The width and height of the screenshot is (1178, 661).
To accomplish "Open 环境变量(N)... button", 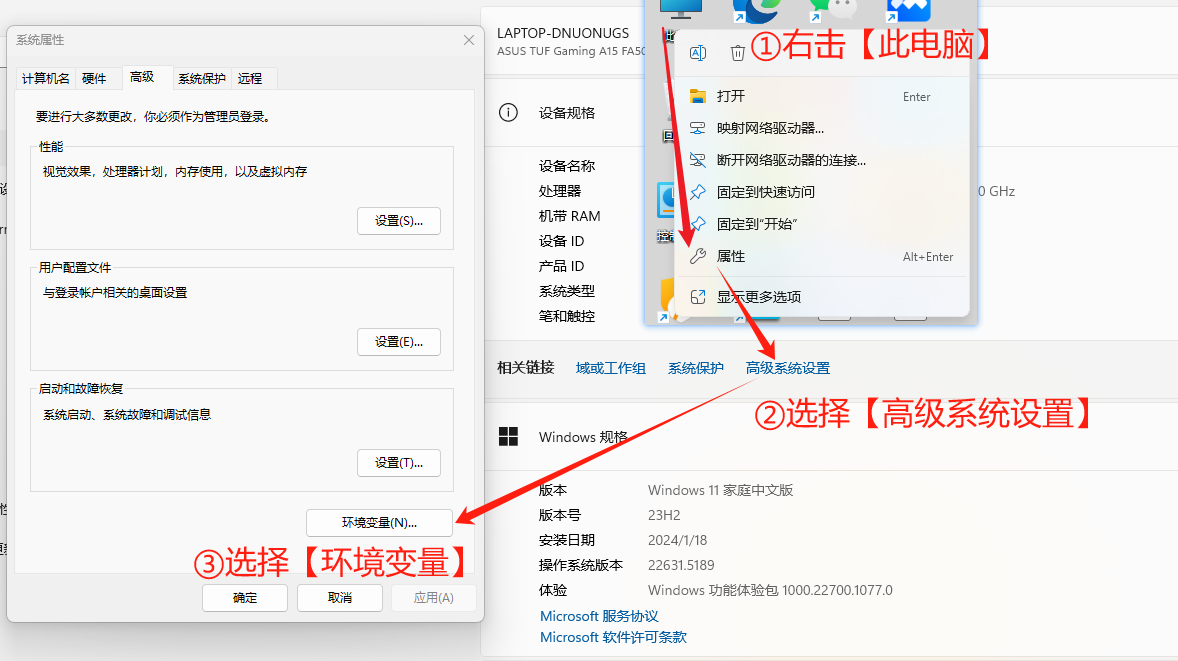I will point(379,523).
